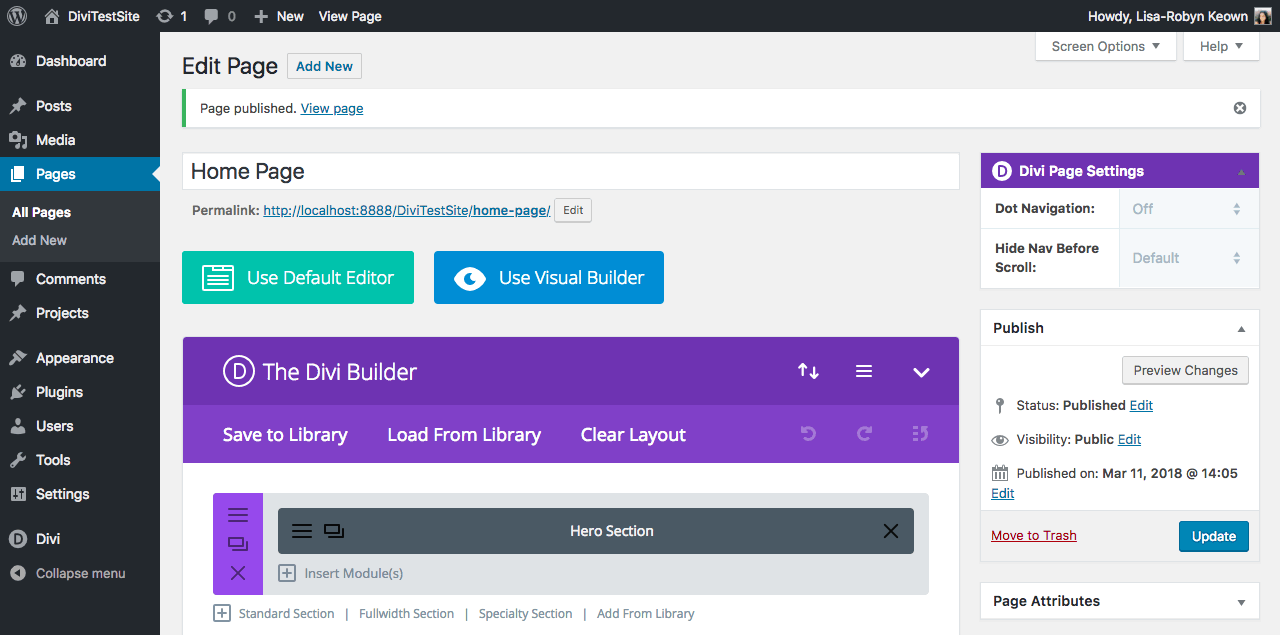The height and width of the screenshot is (635, 1280).
Task: Clone the section using purple bar icon
Action: pos(238,544)
